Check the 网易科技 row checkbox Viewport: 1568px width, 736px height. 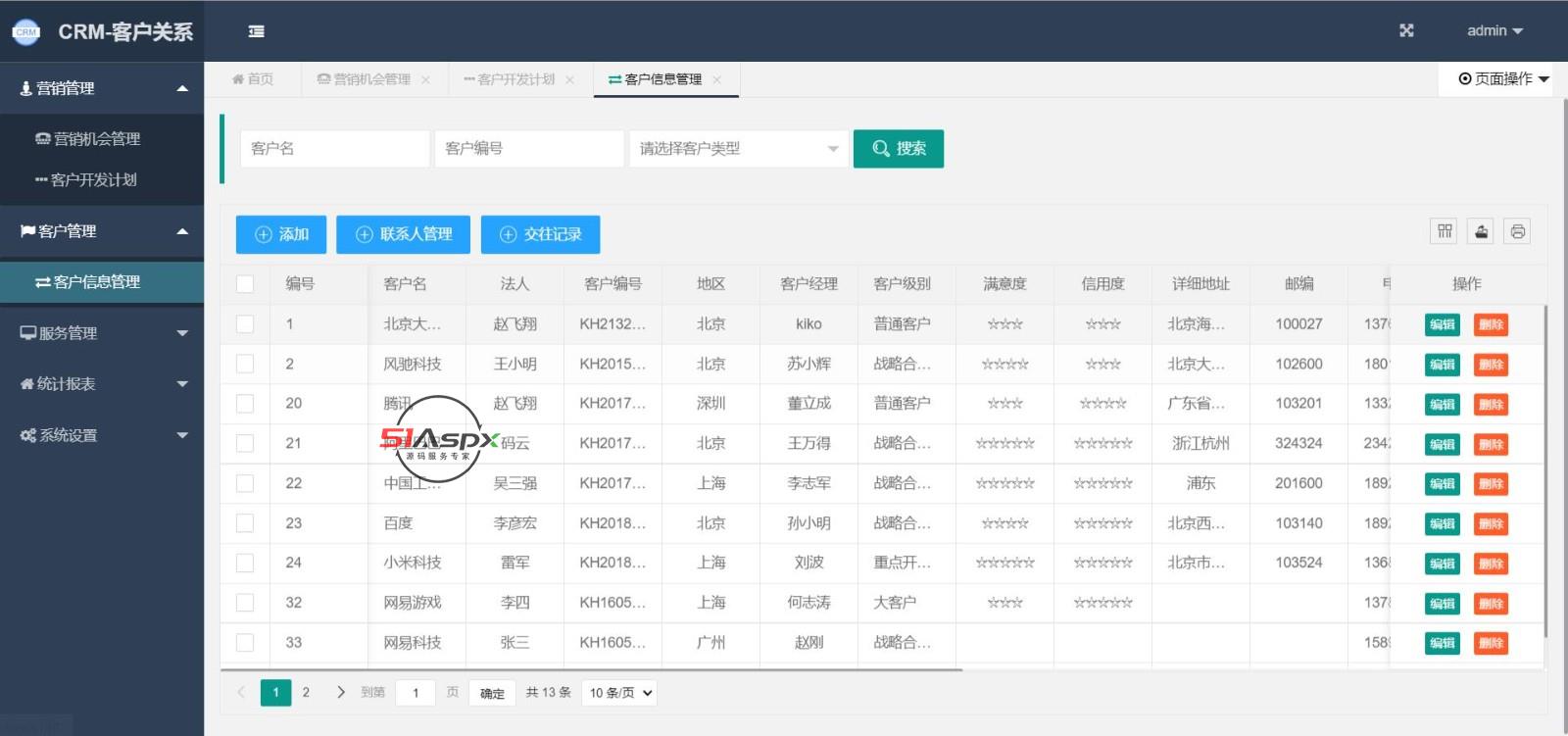tap(245, 643)
